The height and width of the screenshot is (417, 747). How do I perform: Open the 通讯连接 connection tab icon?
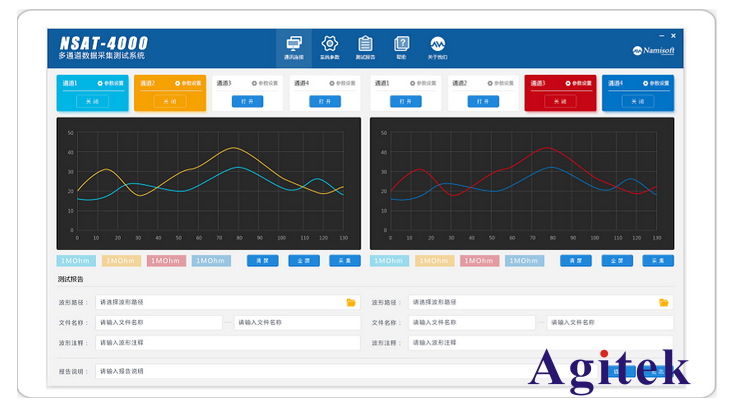[294, 45]
